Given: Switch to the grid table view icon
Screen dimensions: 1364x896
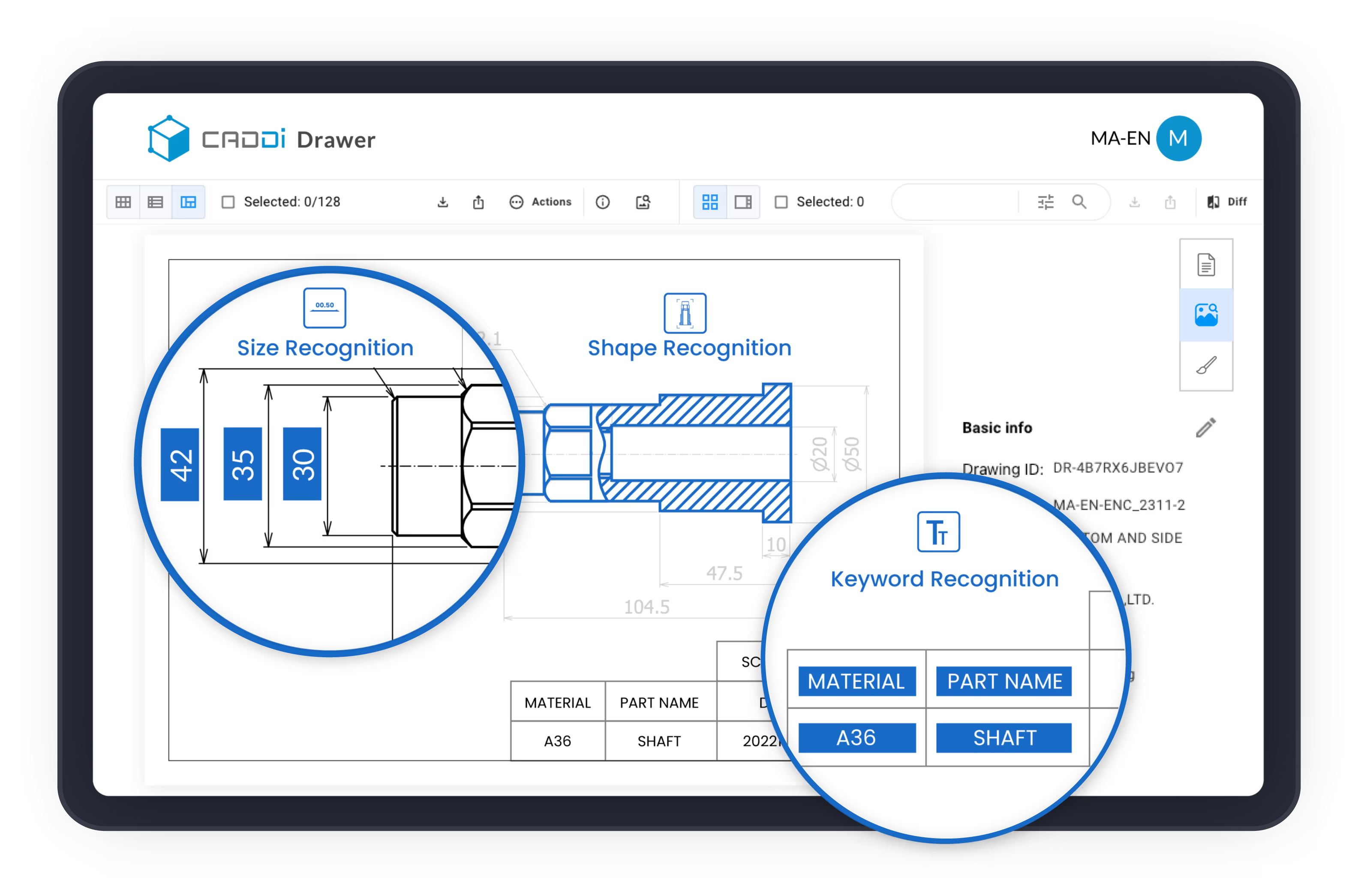Looking at the screenshot, I should pos(123,202).
